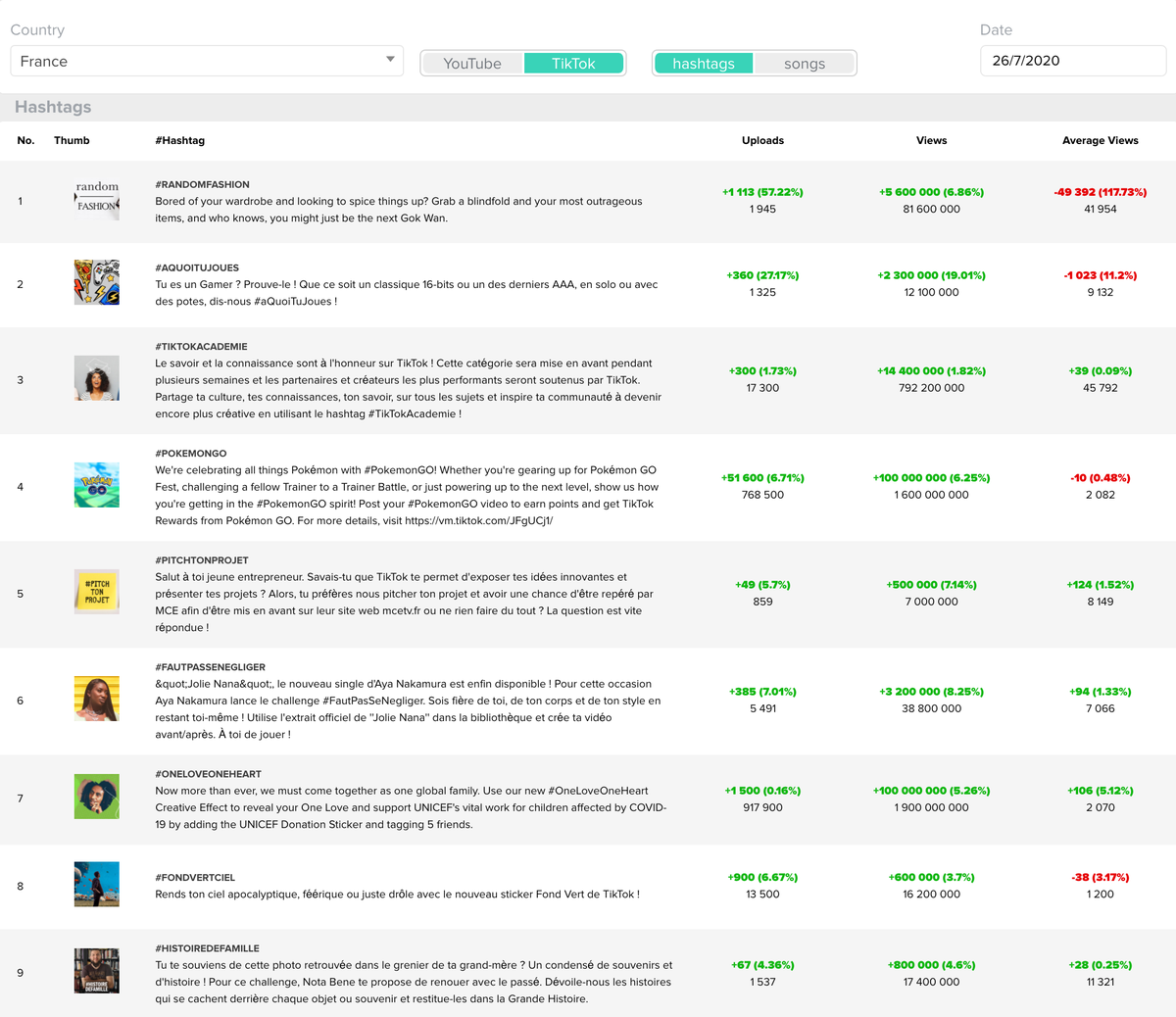Click average views value 45 792
1176x1017 pixels.
[x=1101, y=388]
